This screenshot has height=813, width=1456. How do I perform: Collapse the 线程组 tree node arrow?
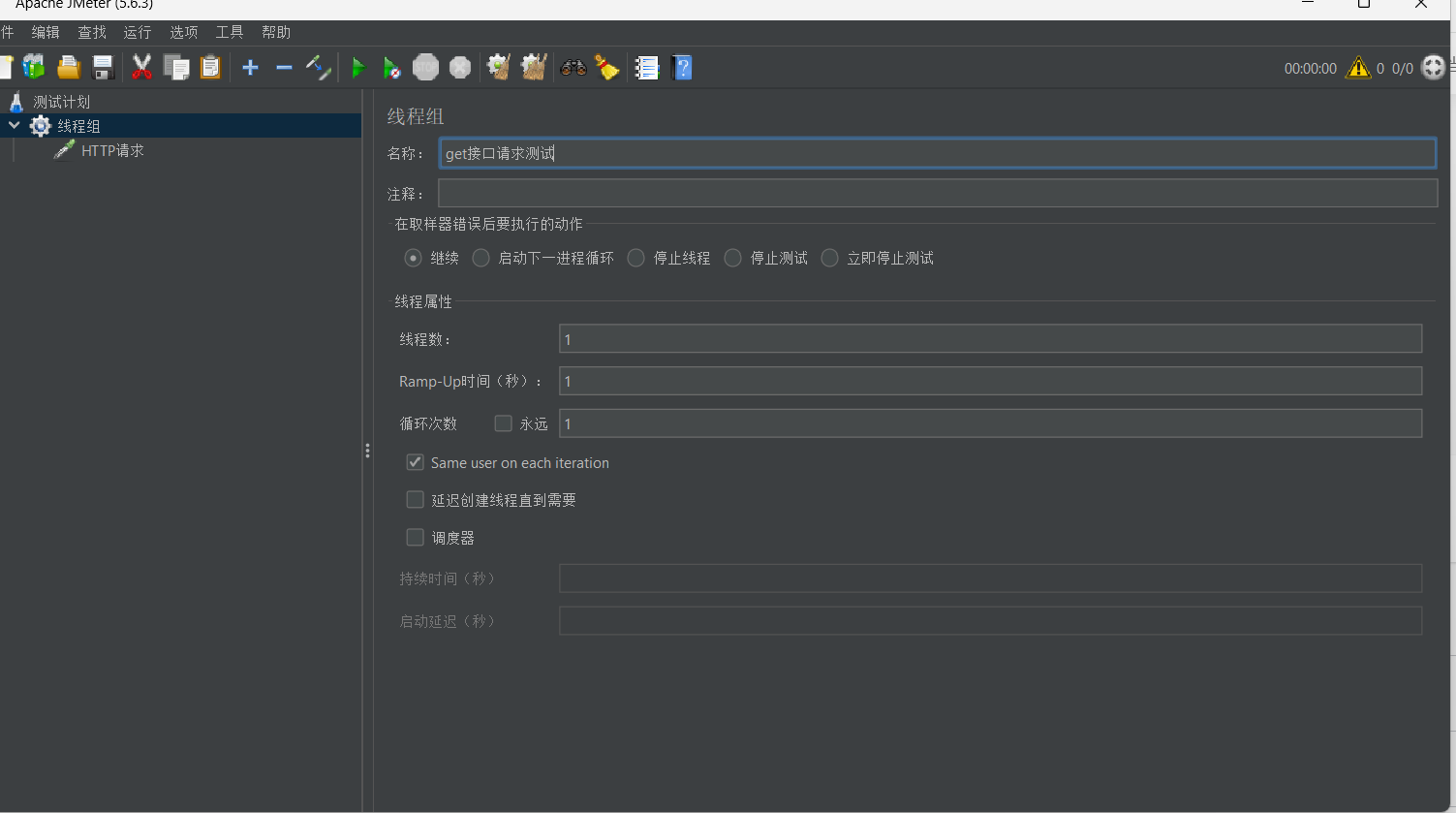14,125
